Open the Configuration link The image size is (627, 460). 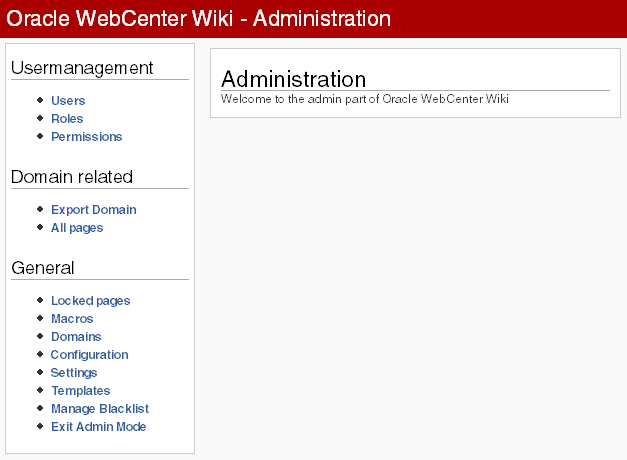pos(90,354)
